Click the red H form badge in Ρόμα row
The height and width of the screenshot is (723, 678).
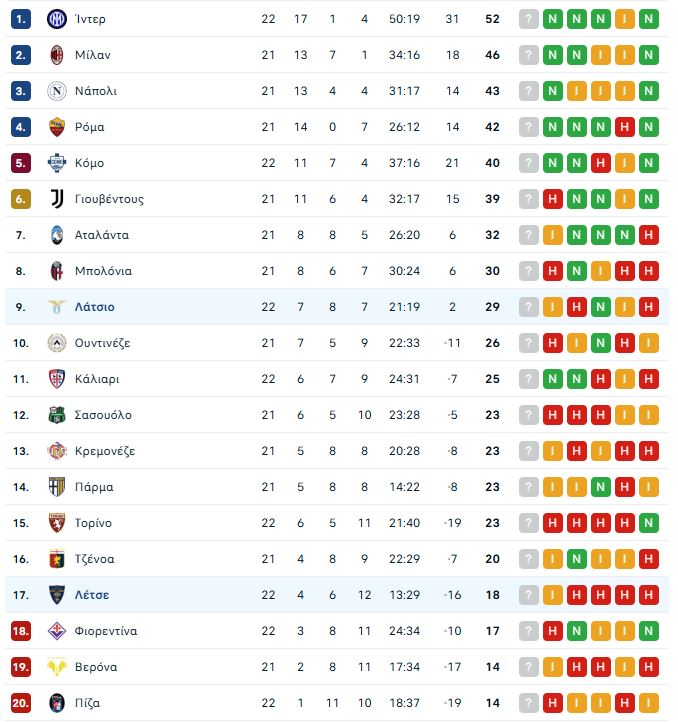coord(625,127)
